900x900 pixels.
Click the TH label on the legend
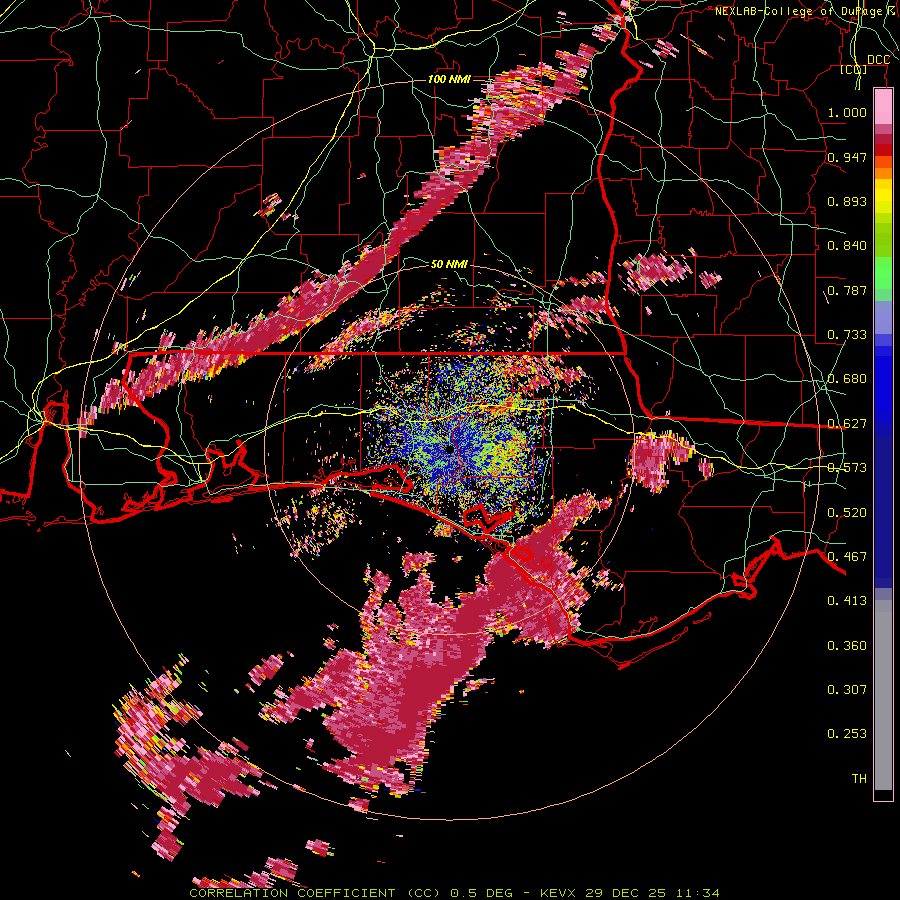(x=859, y=778)
